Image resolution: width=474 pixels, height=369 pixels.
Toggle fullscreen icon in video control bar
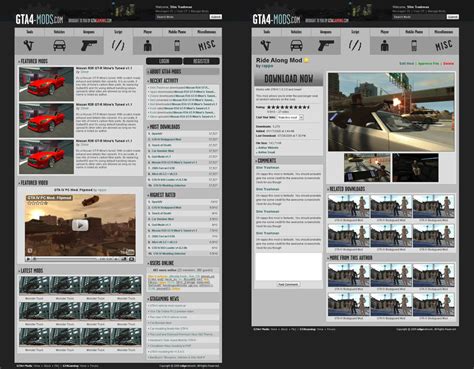(132, 259)
